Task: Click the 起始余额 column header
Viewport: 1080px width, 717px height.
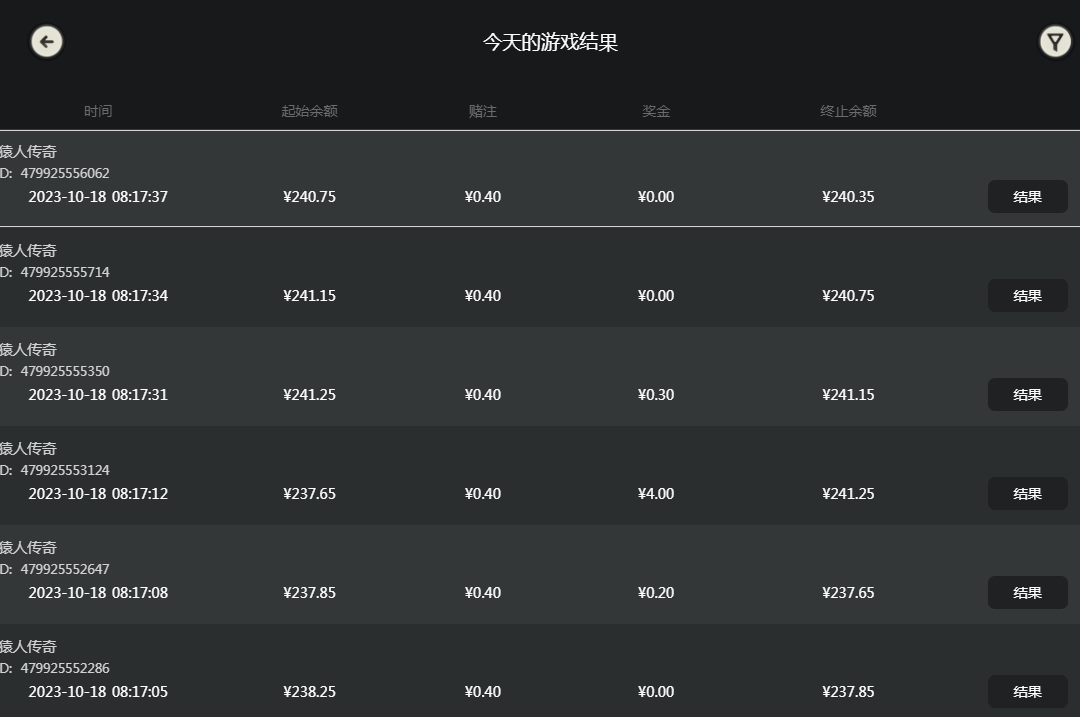Action: click(309, 111)
